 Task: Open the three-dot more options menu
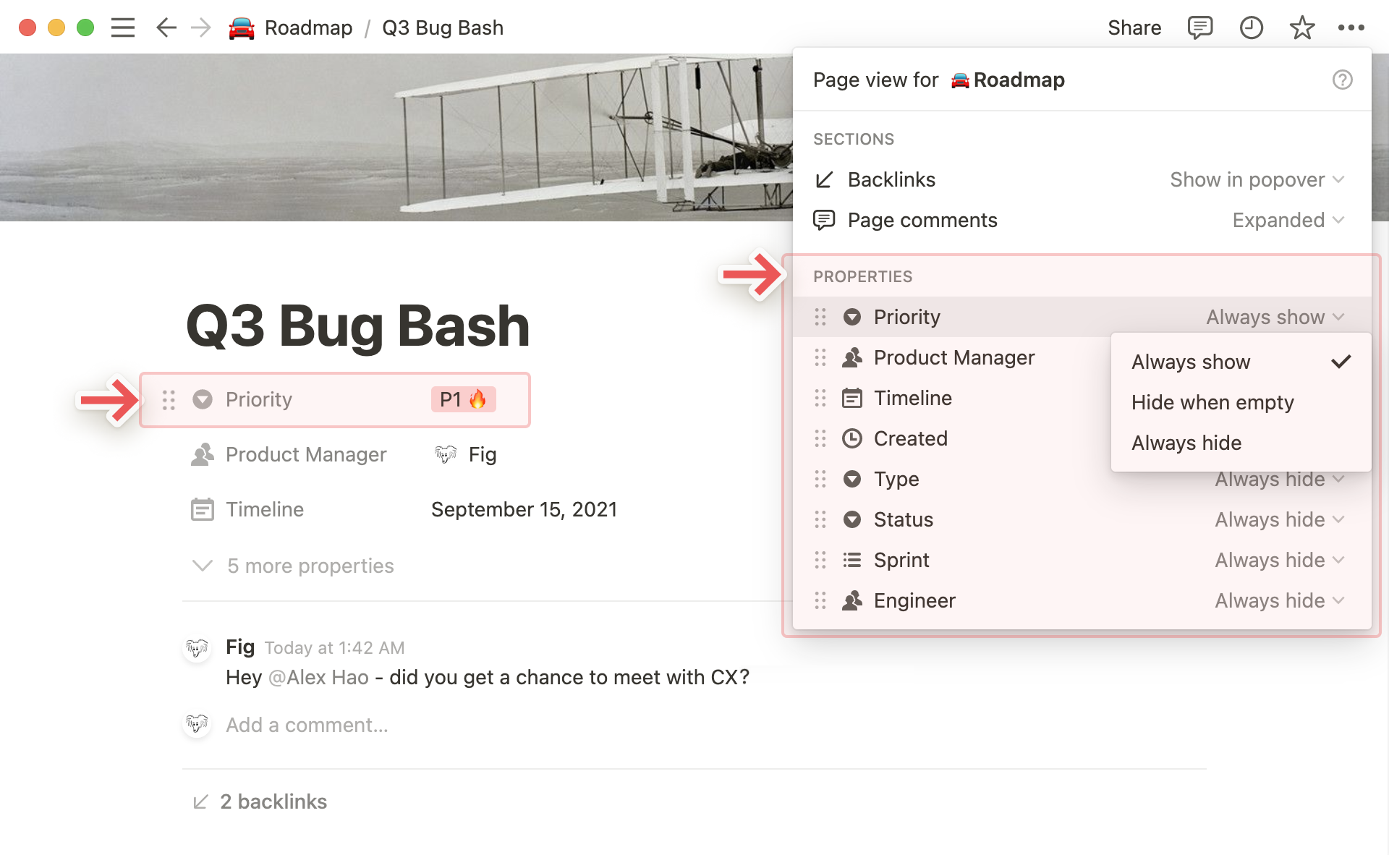point(1351,28)
